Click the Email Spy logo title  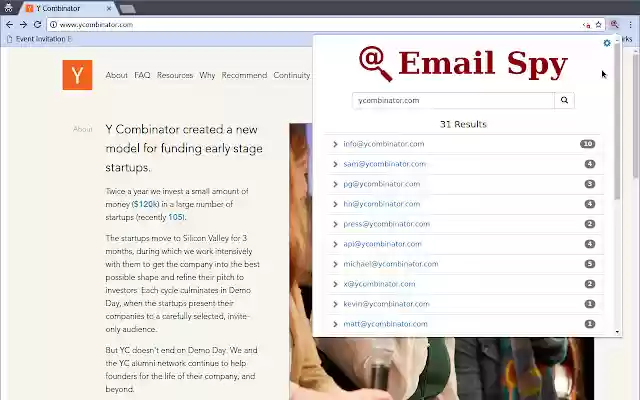click(x=463, y=64)
